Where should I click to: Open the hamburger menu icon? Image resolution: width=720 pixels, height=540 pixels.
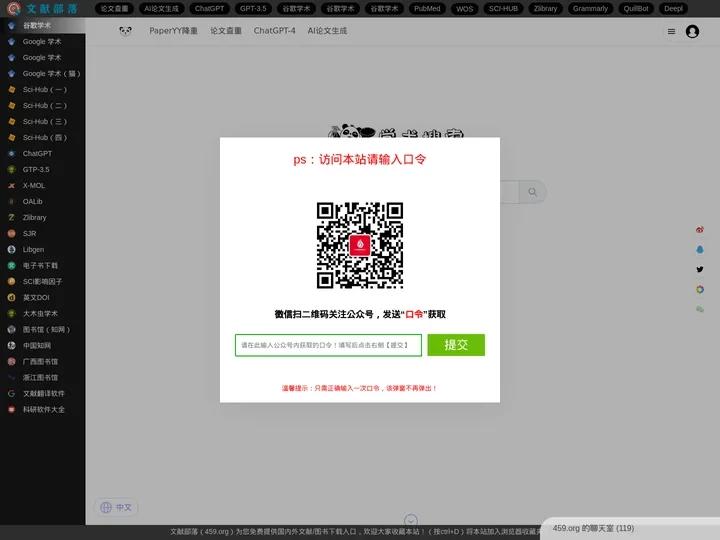click(671, 31)
